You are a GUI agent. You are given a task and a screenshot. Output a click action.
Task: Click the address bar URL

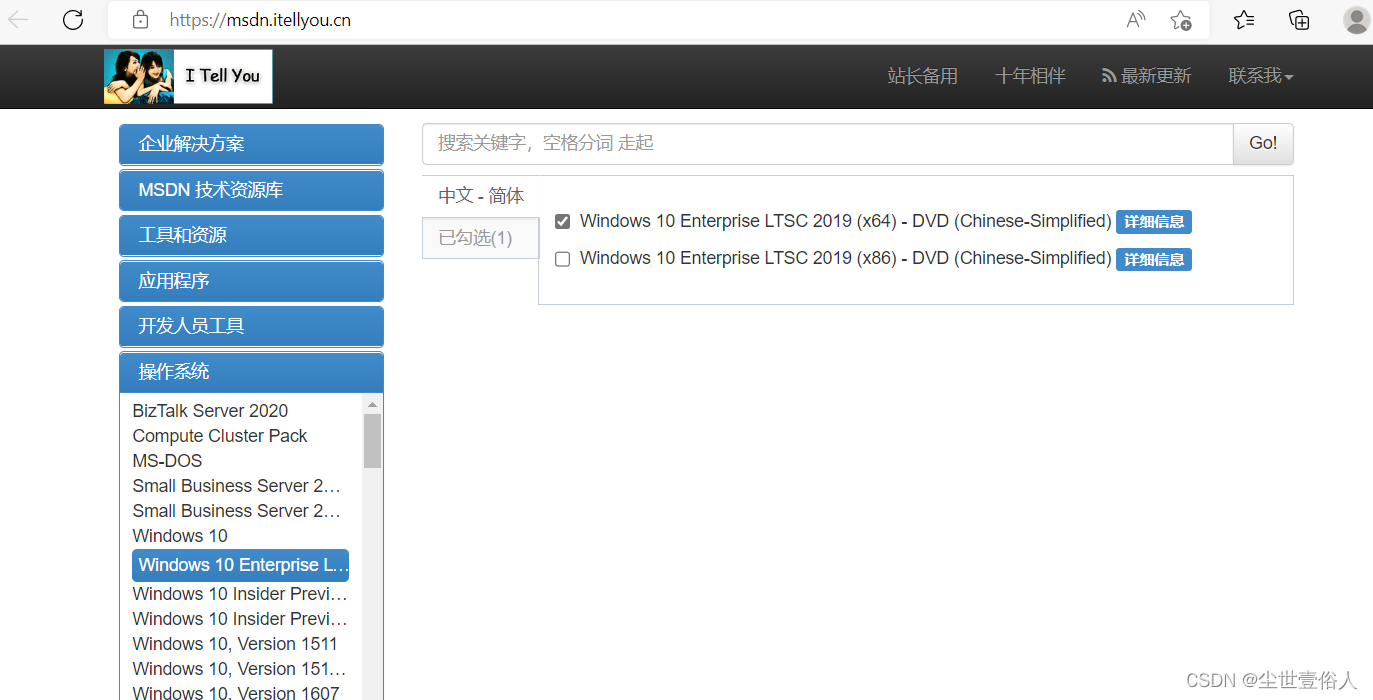pos(260,20)
